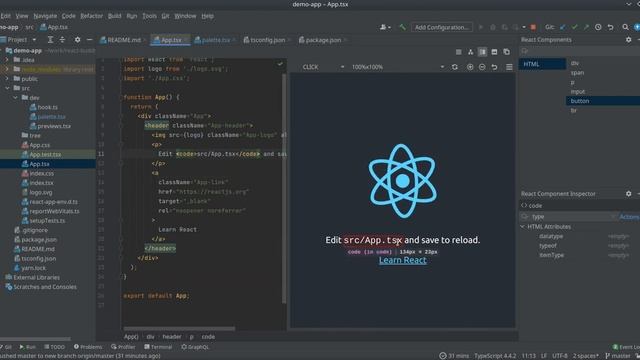Click Collapse All icon in Project panel

(62, 40)
